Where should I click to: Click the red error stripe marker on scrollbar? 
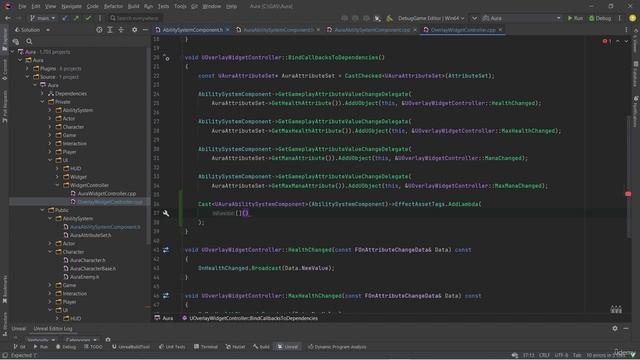(x=628, y=194)
